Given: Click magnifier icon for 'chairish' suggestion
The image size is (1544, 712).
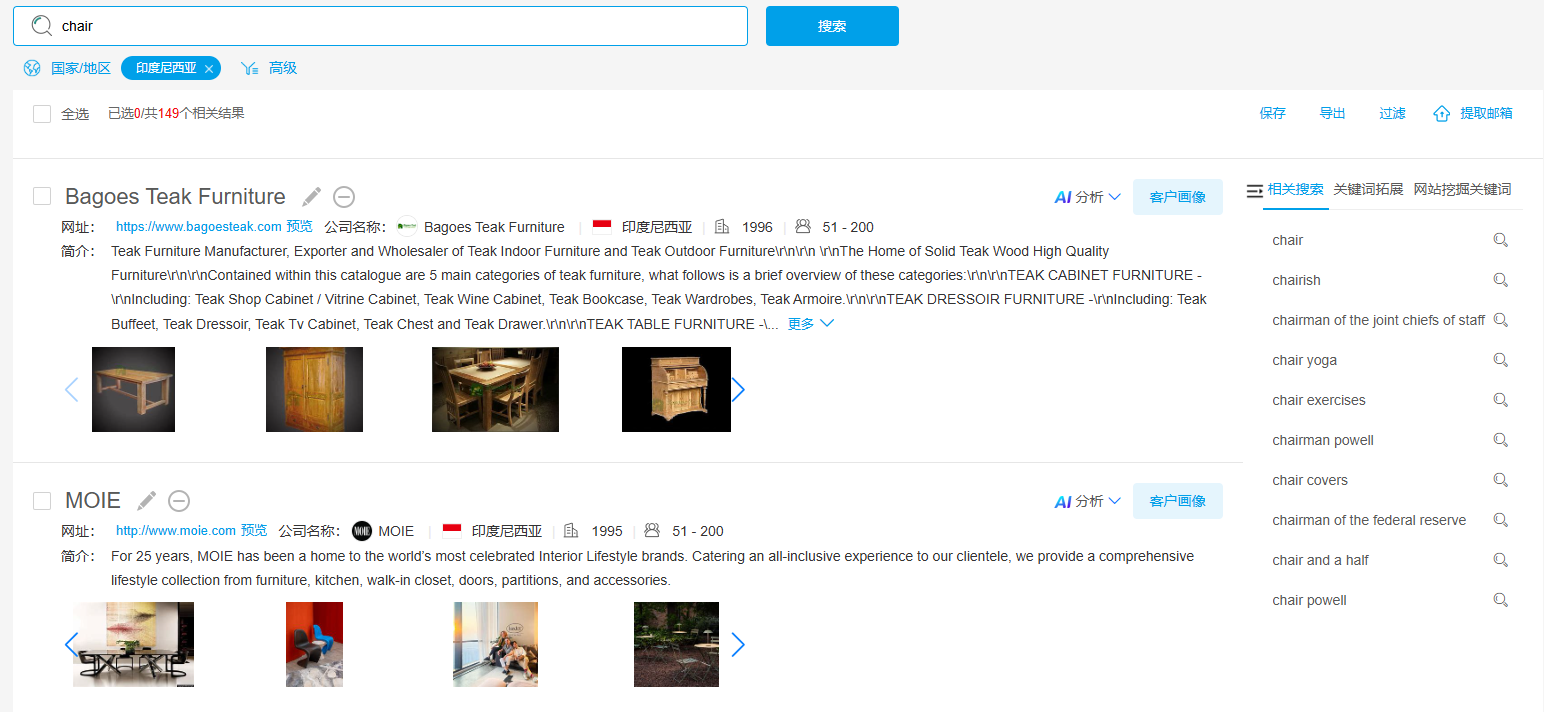Looking at the screenshot, I should (1500, 280).
